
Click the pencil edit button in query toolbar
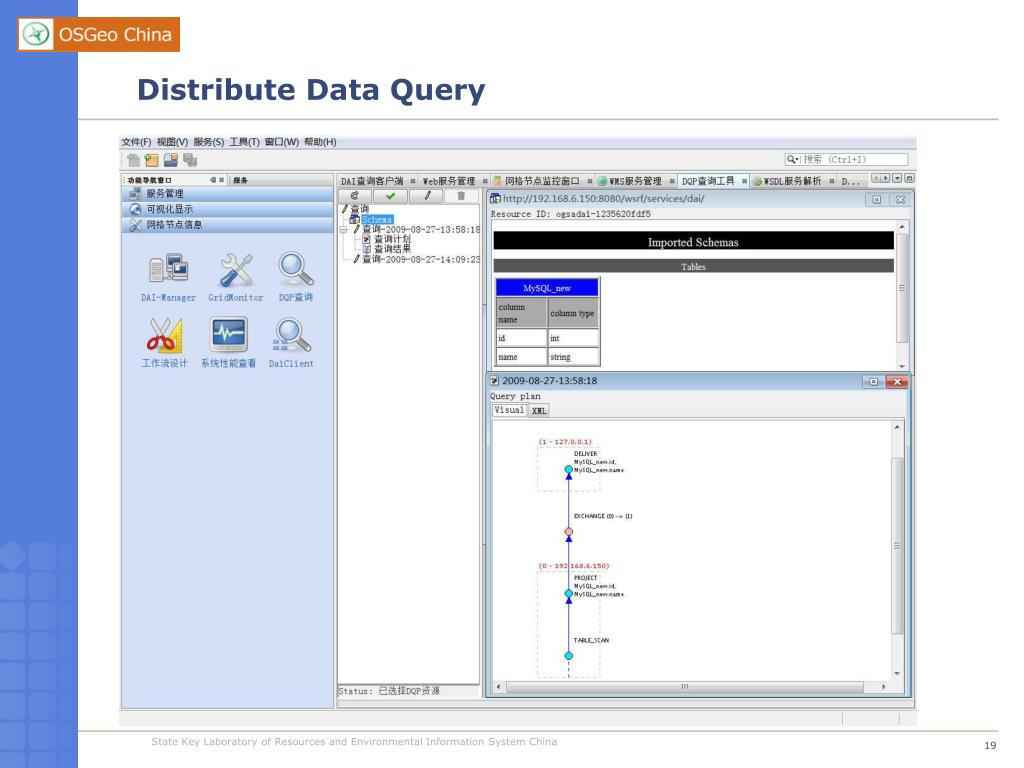pos(427,195)
